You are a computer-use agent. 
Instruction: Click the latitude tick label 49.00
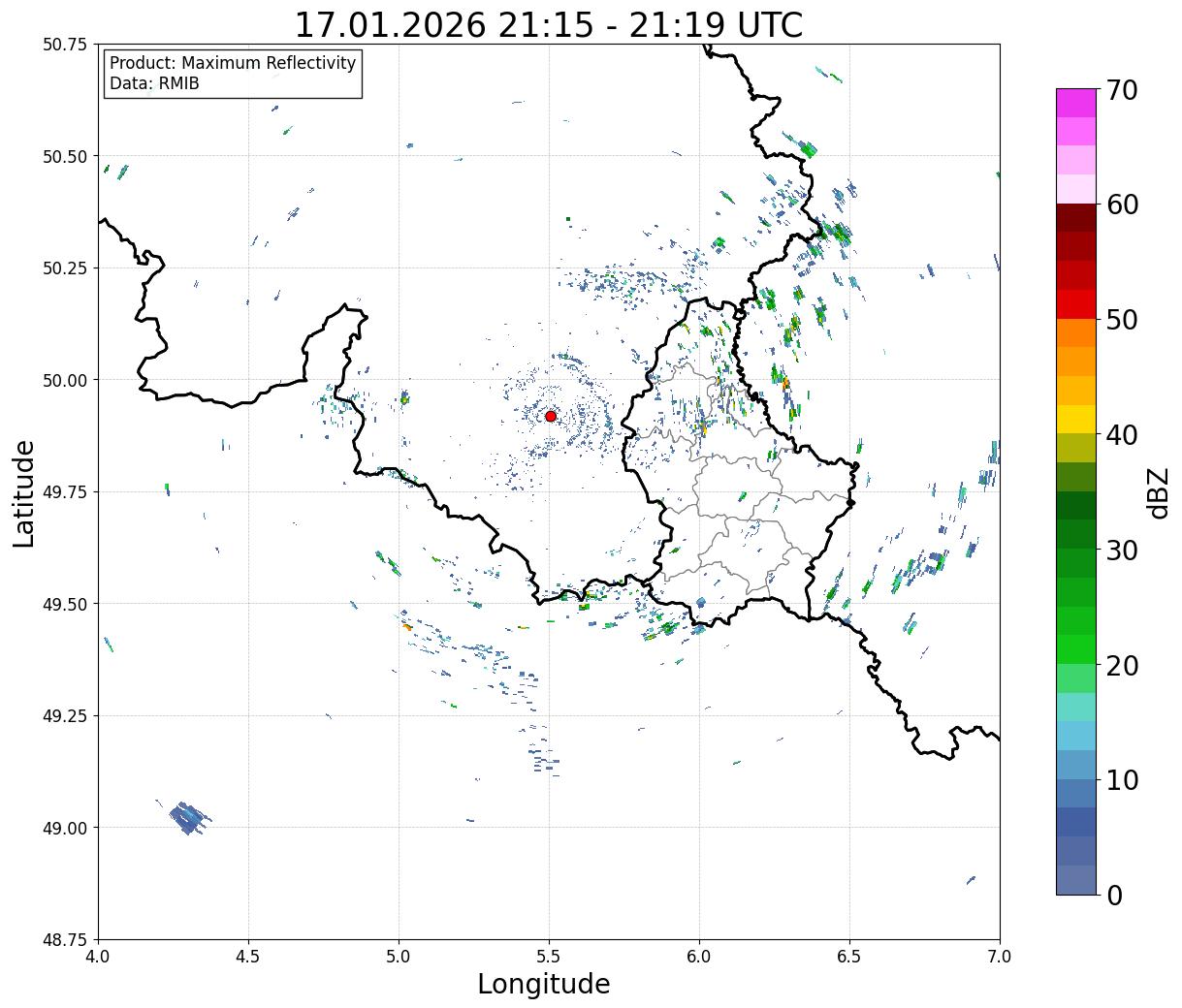pos(65,828)
